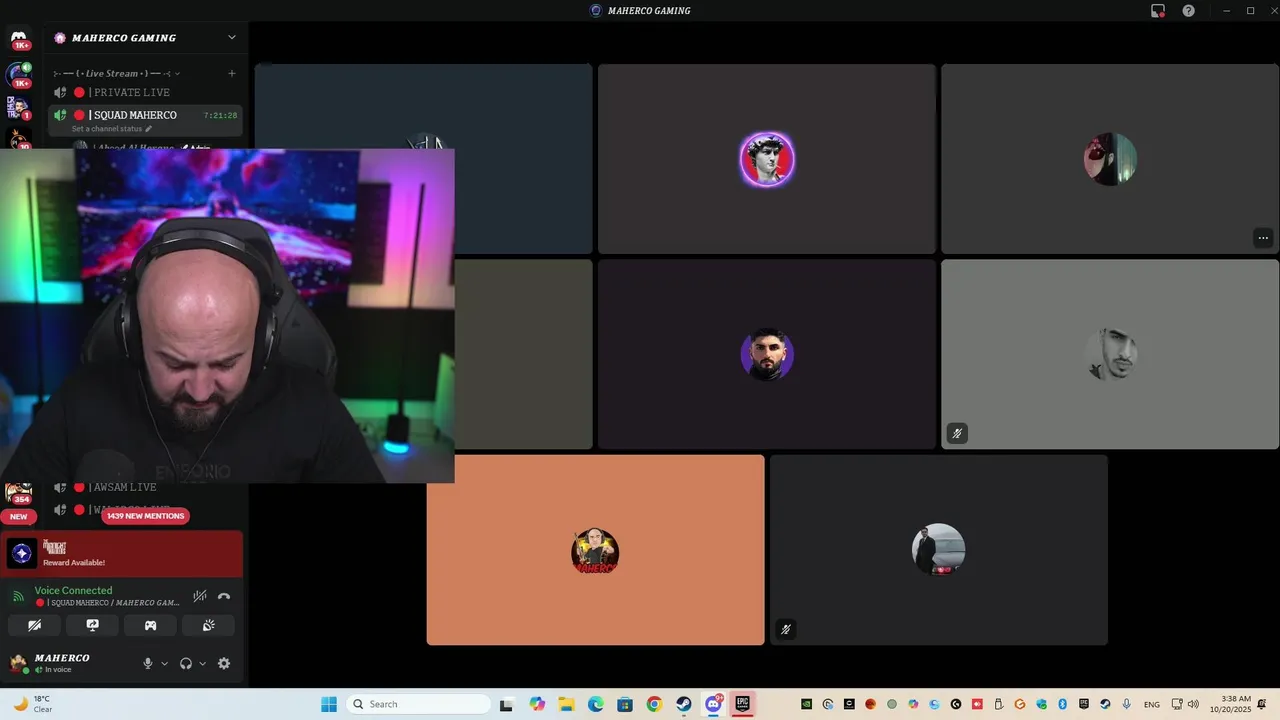Open Bluetooth tray icon
The width and height of the screenshot is (1280, 720).
point(1062,704)
